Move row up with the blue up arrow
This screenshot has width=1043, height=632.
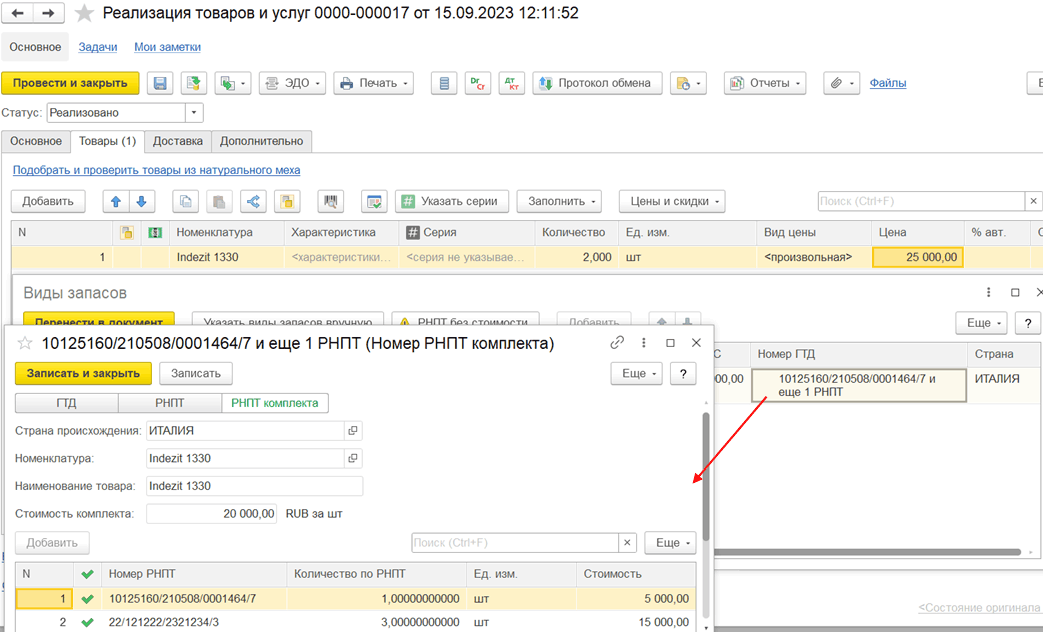click(116, 201)
